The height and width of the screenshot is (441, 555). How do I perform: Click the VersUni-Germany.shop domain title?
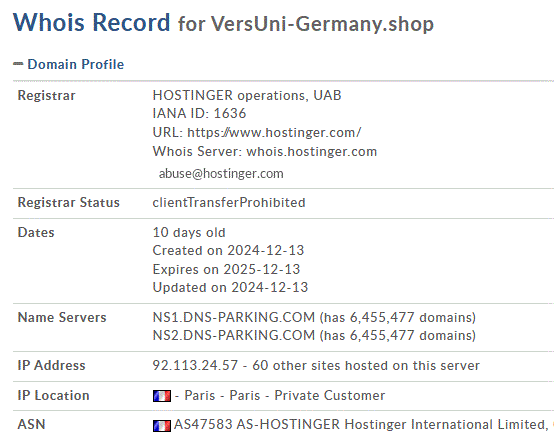click(x=322, y=24)
